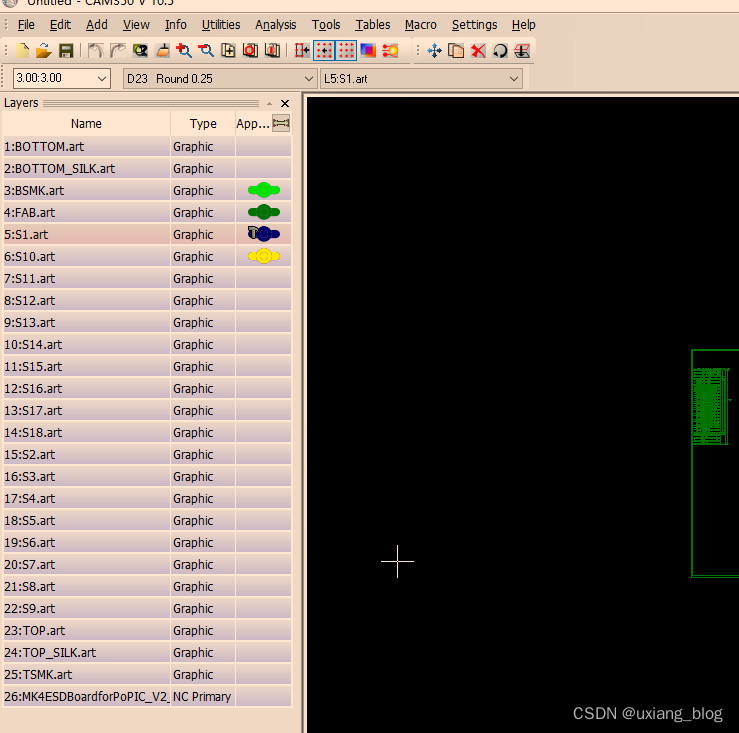Open the Tables menu
Image resolution: width=739 pixels, height=733 pixels.
pyautogui.click(x=372, y=25)
